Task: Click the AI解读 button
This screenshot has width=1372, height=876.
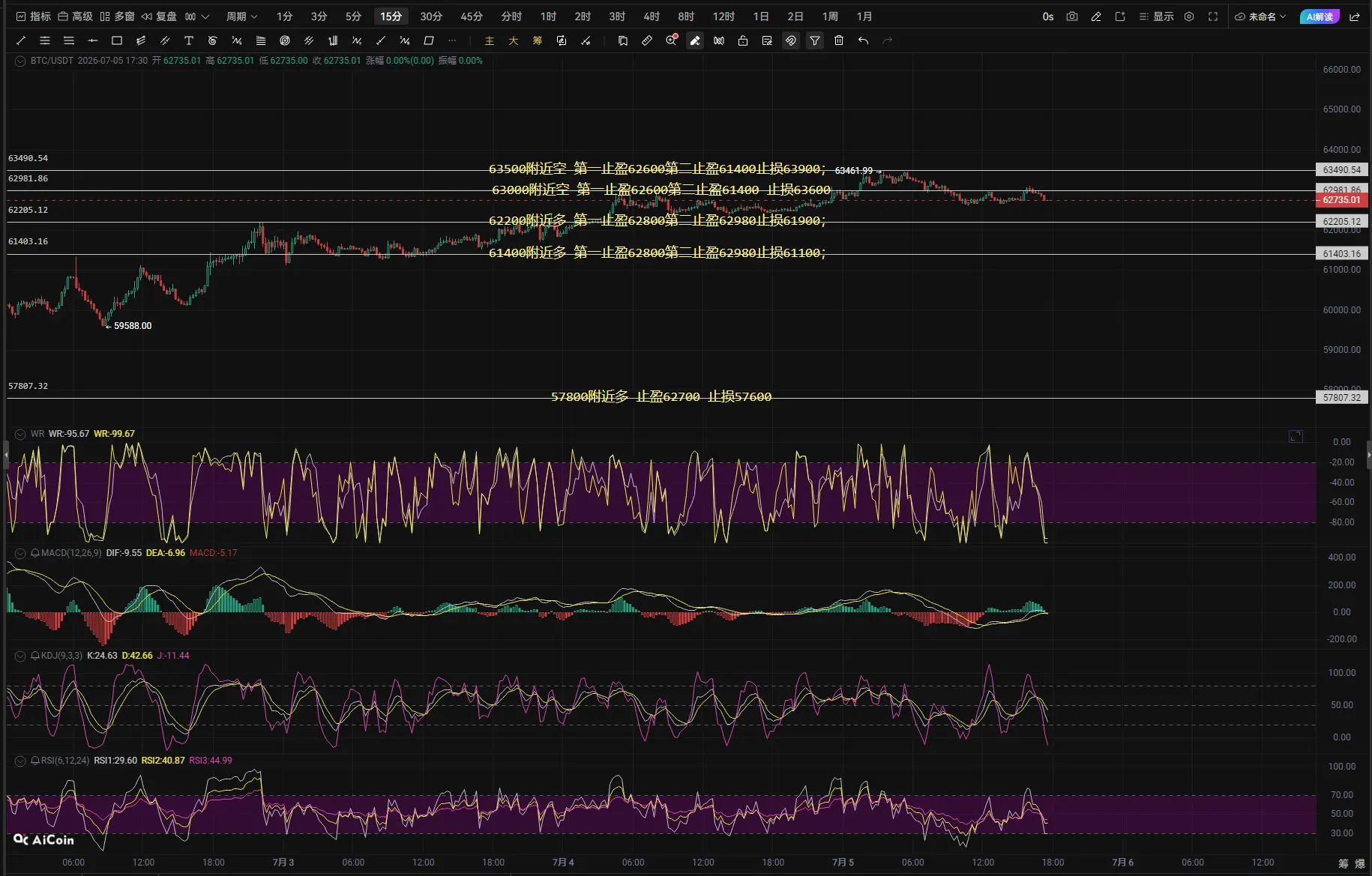Action: (1320, 16)
